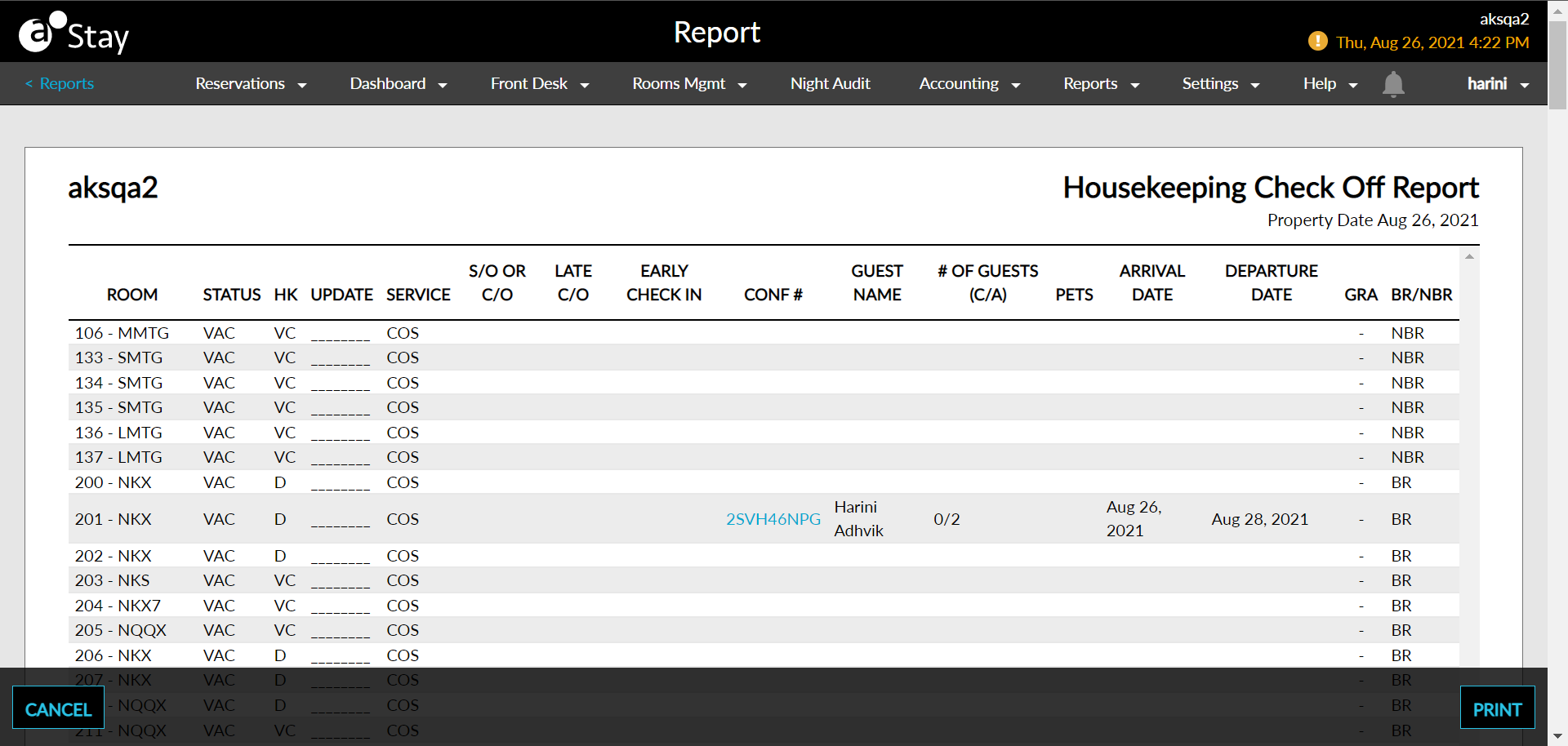The width and height of the screenshot is (1568, 746).
Task: Click the HK column header
Action: pyautogui.click(x=286, y=295)
